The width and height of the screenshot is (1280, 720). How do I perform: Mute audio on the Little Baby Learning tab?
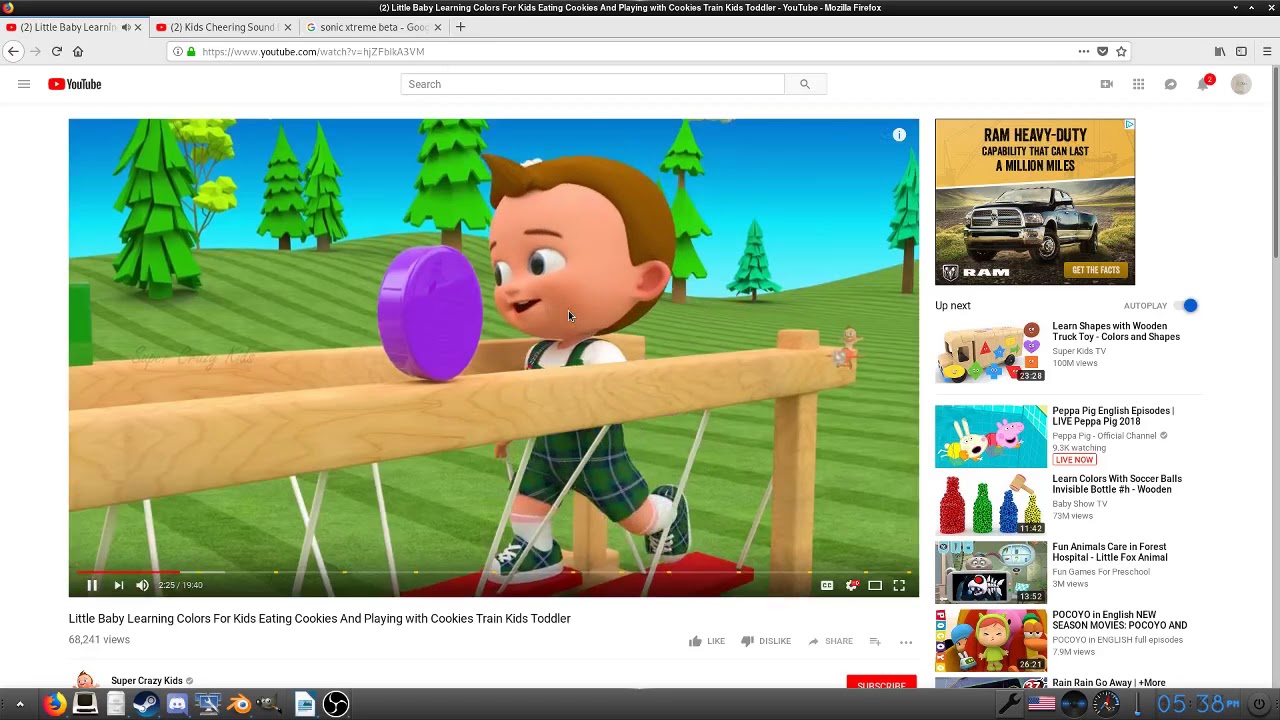click(x=125, y=27)
